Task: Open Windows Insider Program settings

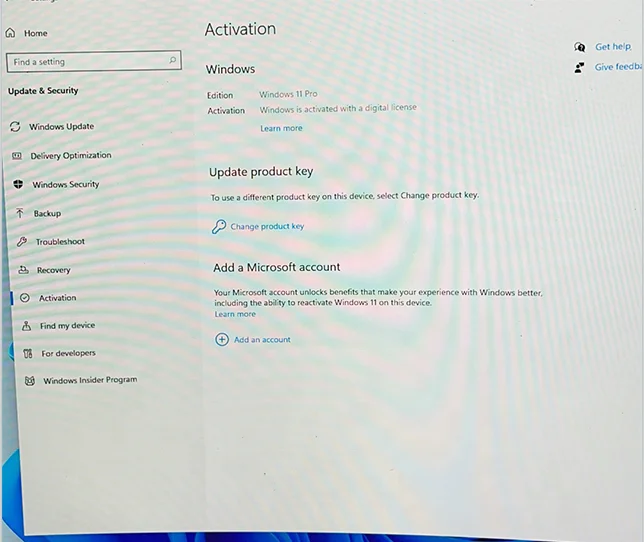Action: tap(90, 380)
